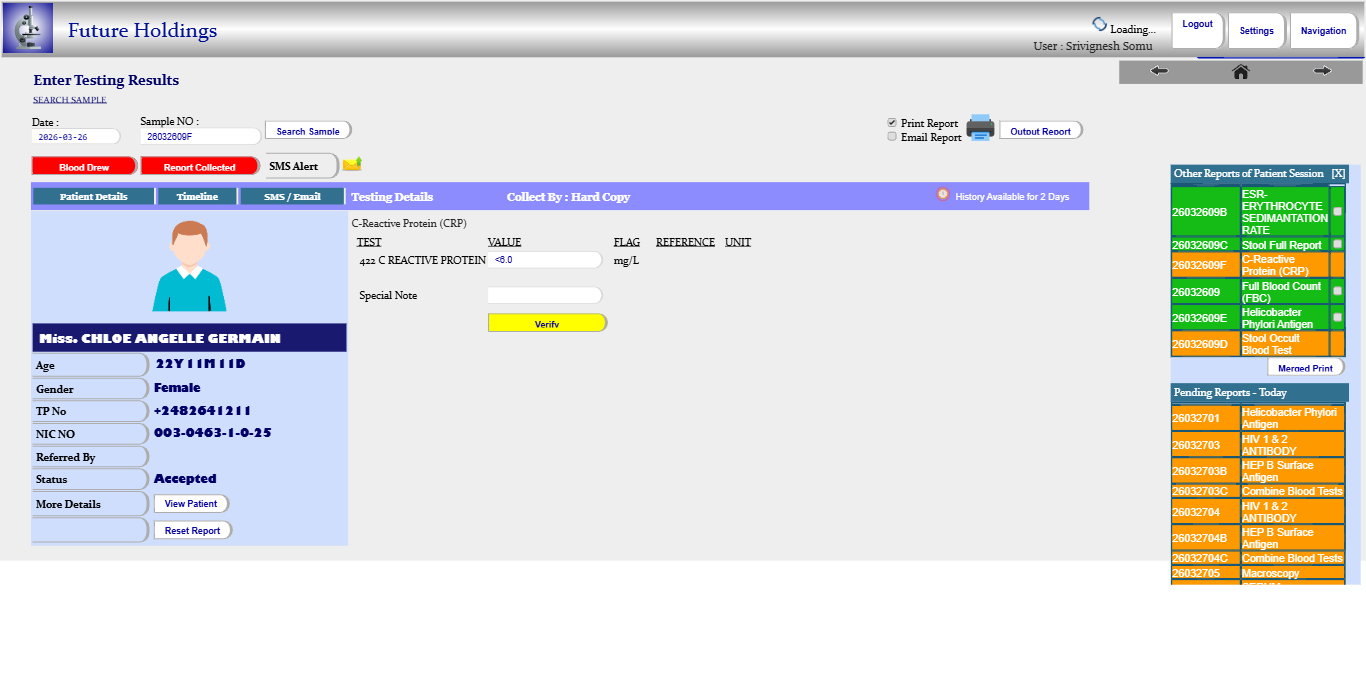Go to home using house icon
The height and width of the screenshot is (678, 1366).
point(1241,71)
